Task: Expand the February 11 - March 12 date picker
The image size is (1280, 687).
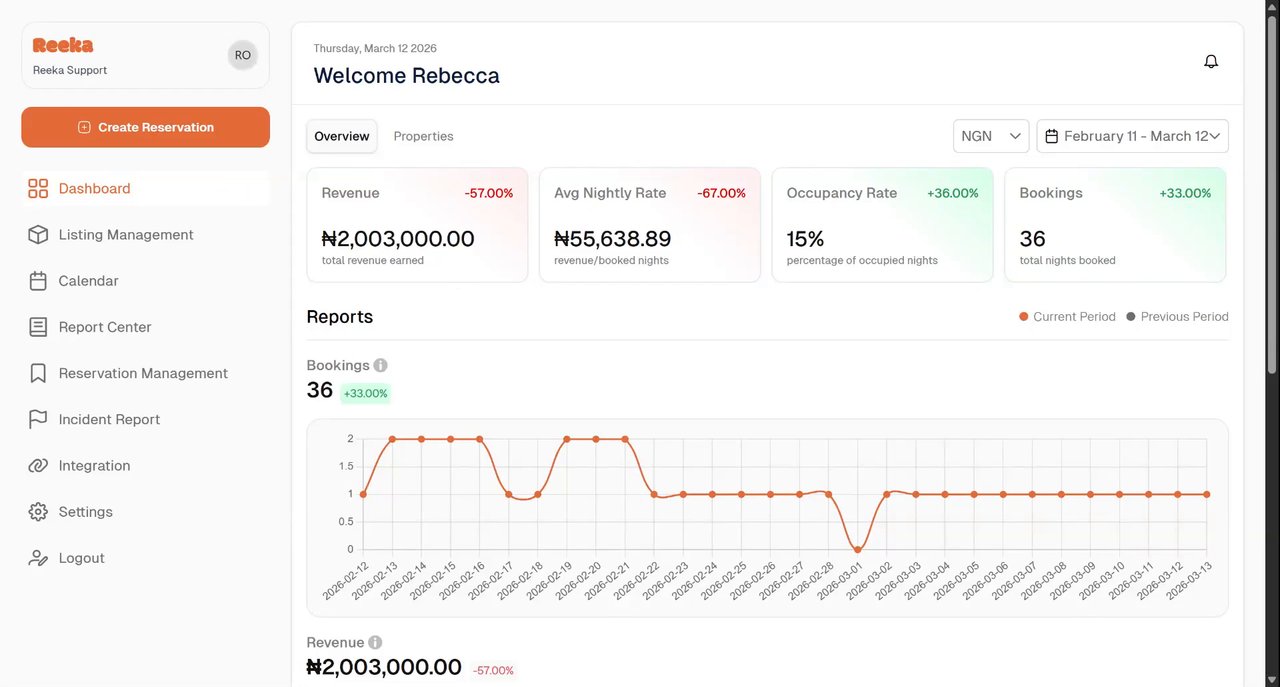Action: (x=1132, y=136)
